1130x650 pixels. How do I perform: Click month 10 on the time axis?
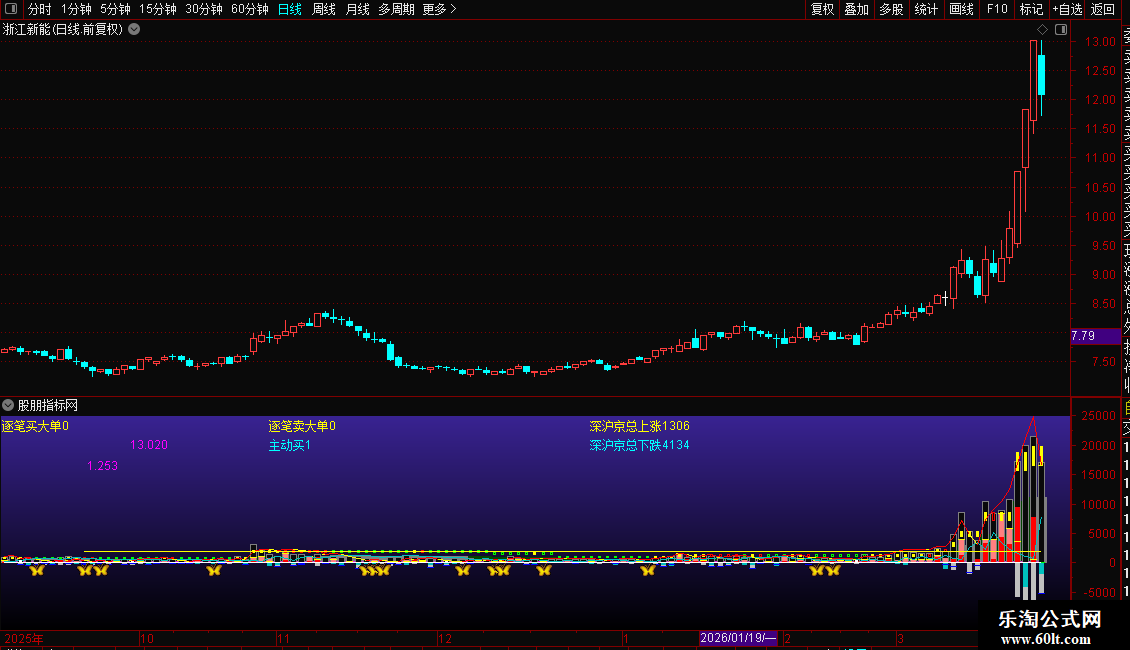(x=147, y=638)
